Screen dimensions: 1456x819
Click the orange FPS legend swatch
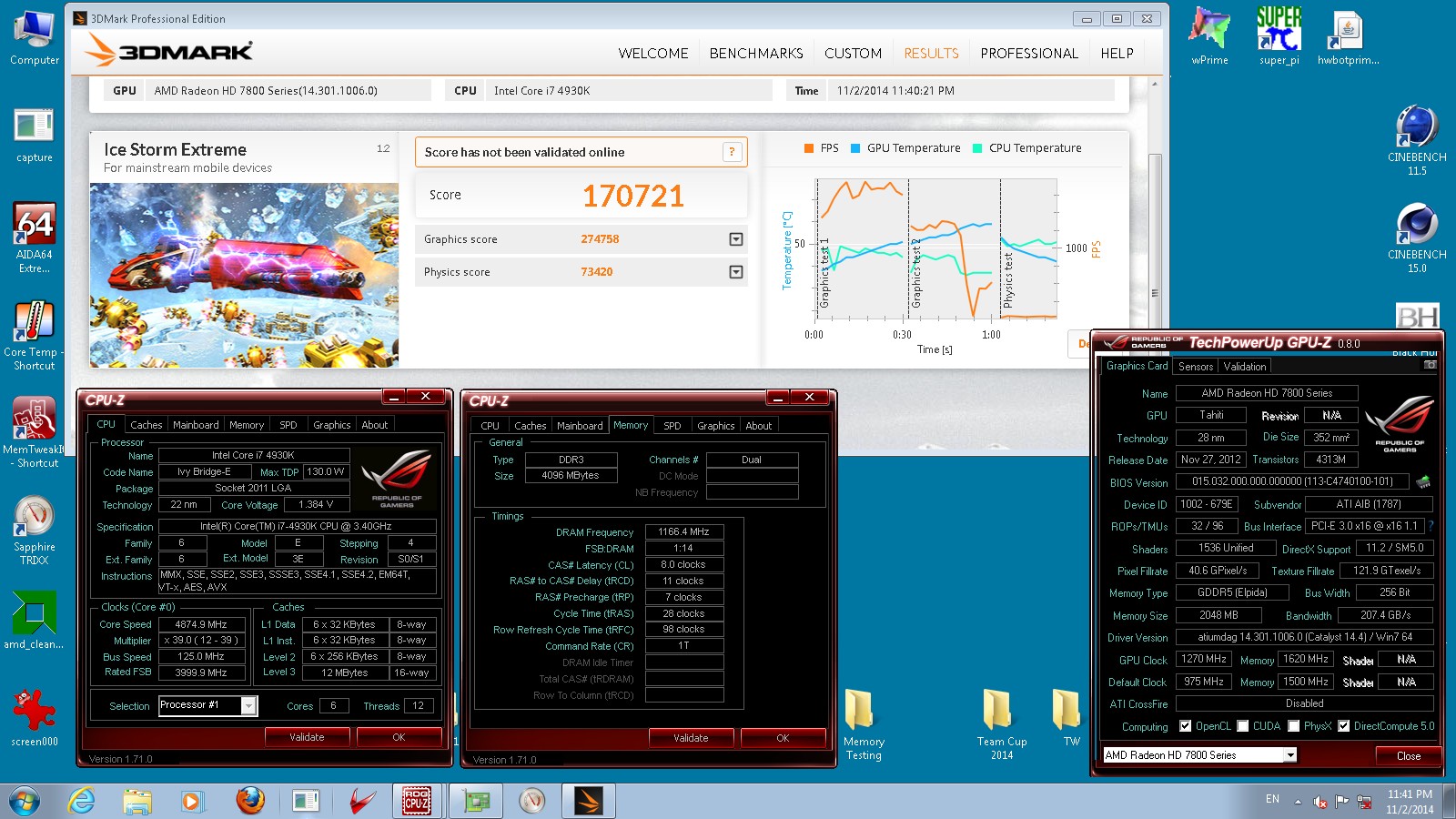click(809, 148)
